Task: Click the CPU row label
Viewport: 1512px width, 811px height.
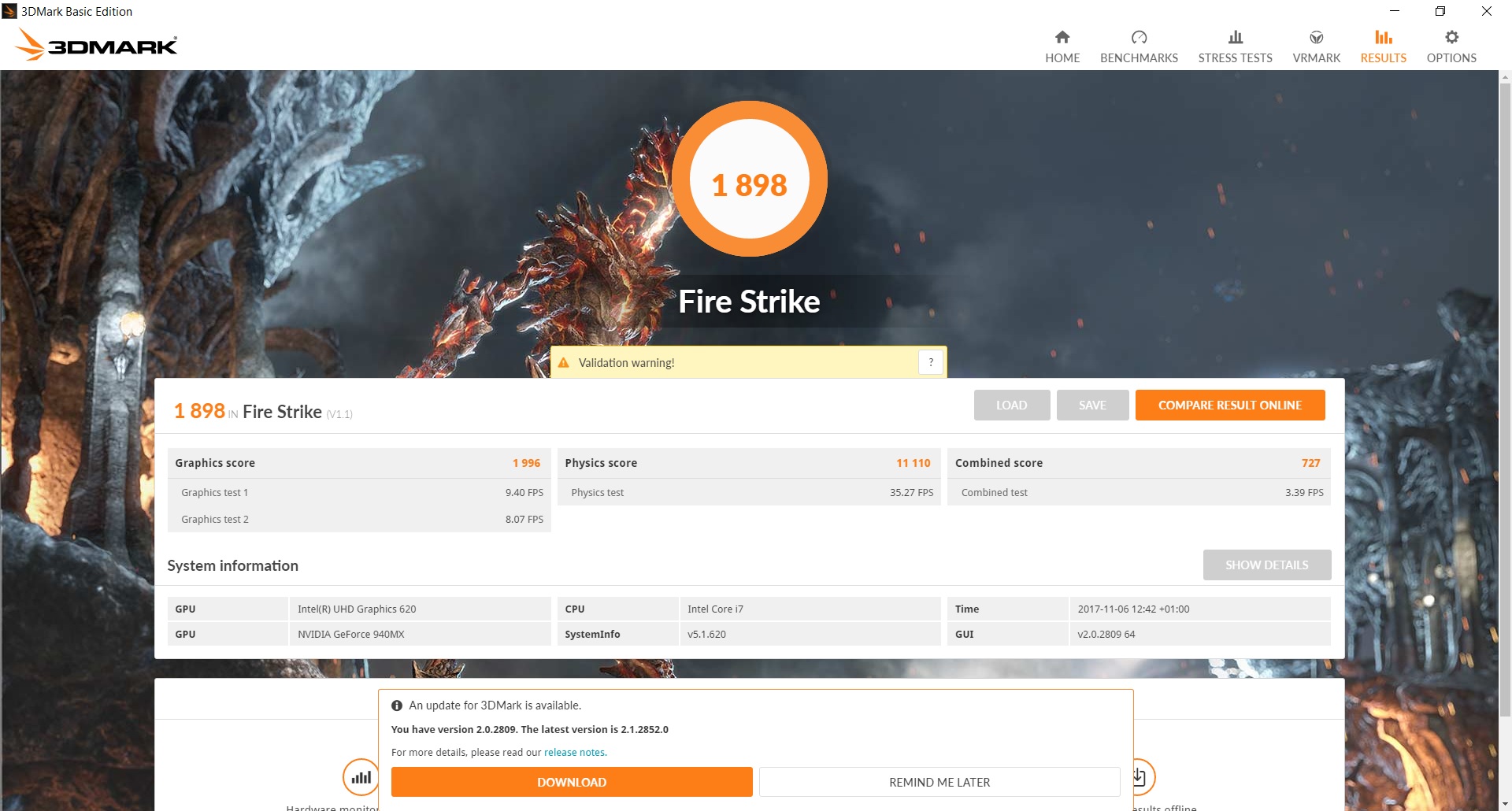Action: (574, 609)
